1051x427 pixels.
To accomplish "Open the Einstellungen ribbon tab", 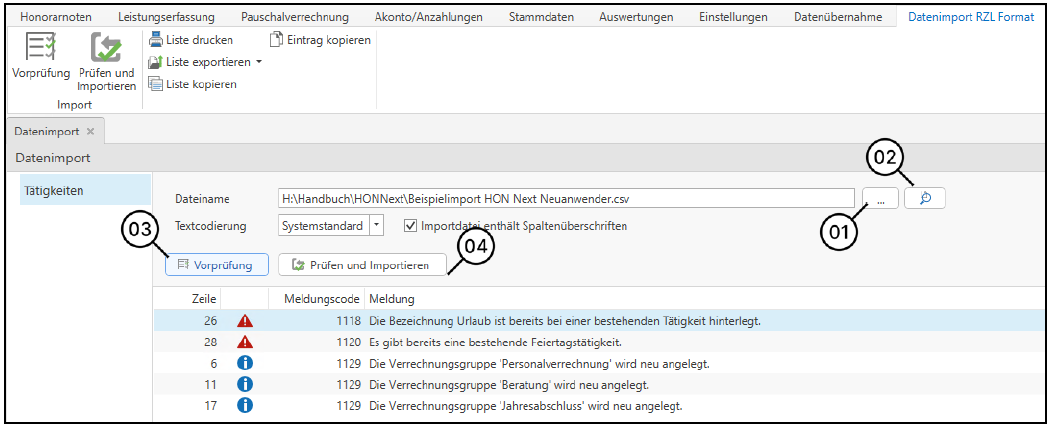I will [x=733, y=17].
